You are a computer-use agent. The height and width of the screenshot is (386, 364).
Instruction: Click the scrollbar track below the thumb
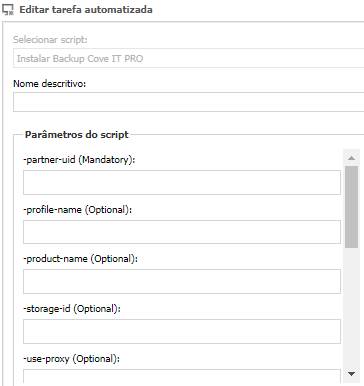coord(351,307)
